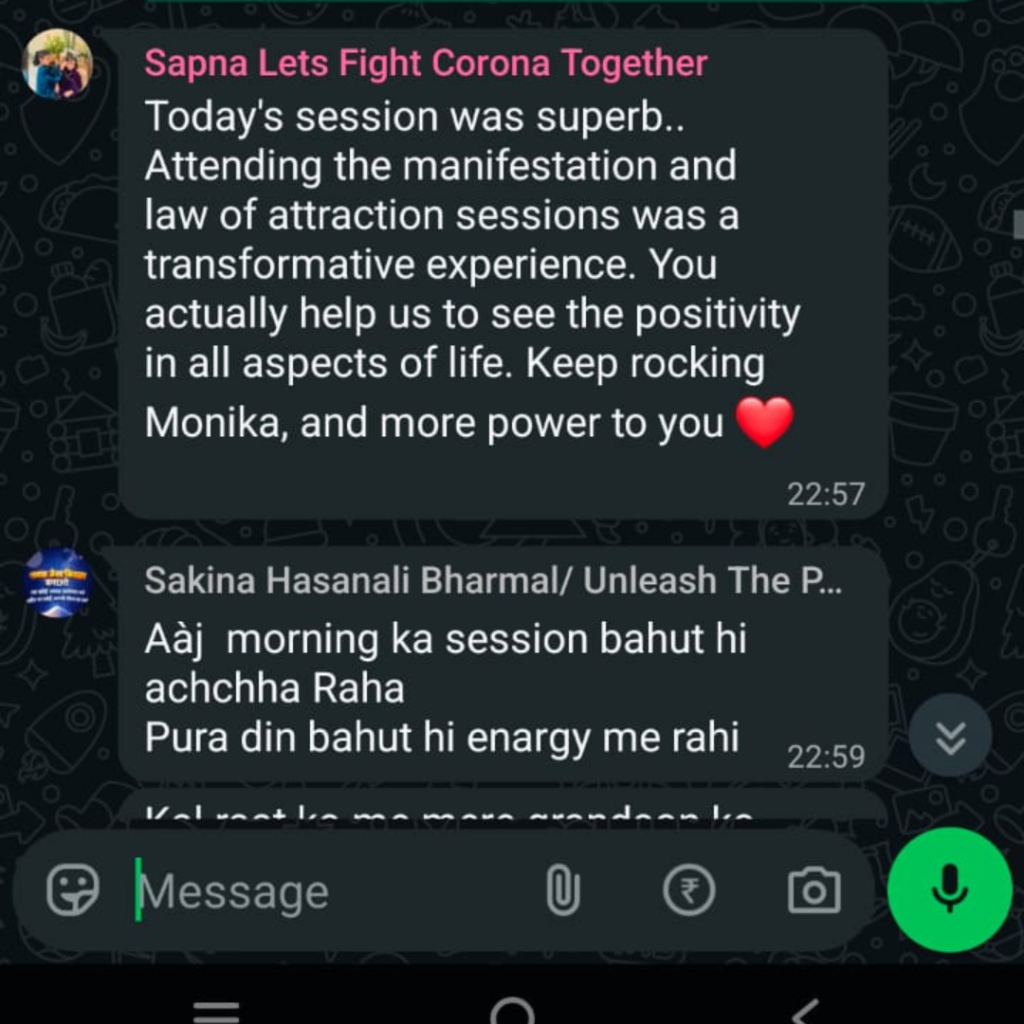Open the emoji sticker picker
1024x1024 pixels.
pos(72,891)
